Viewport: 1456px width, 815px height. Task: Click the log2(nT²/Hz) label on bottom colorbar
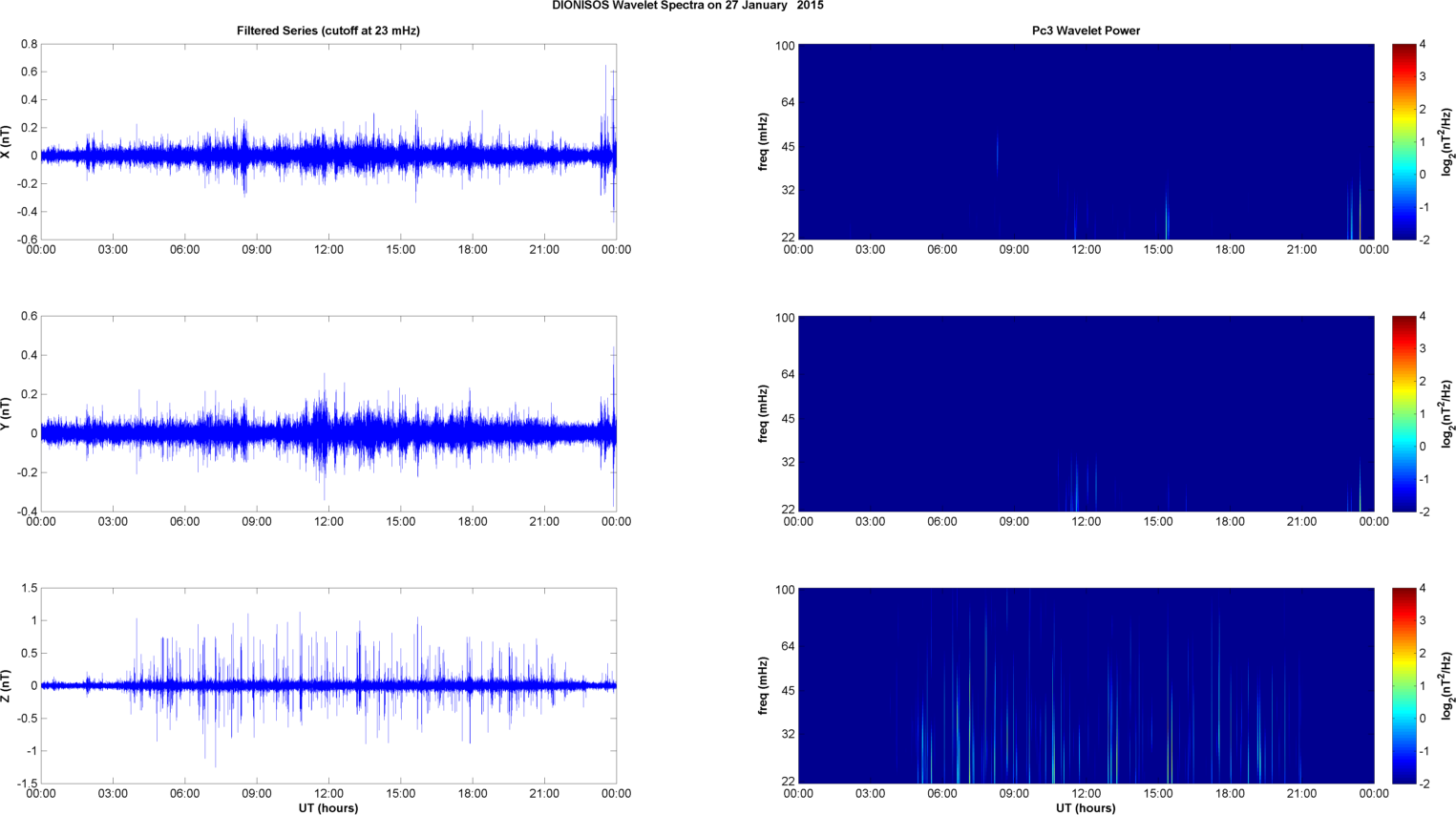click(1446, 686)
